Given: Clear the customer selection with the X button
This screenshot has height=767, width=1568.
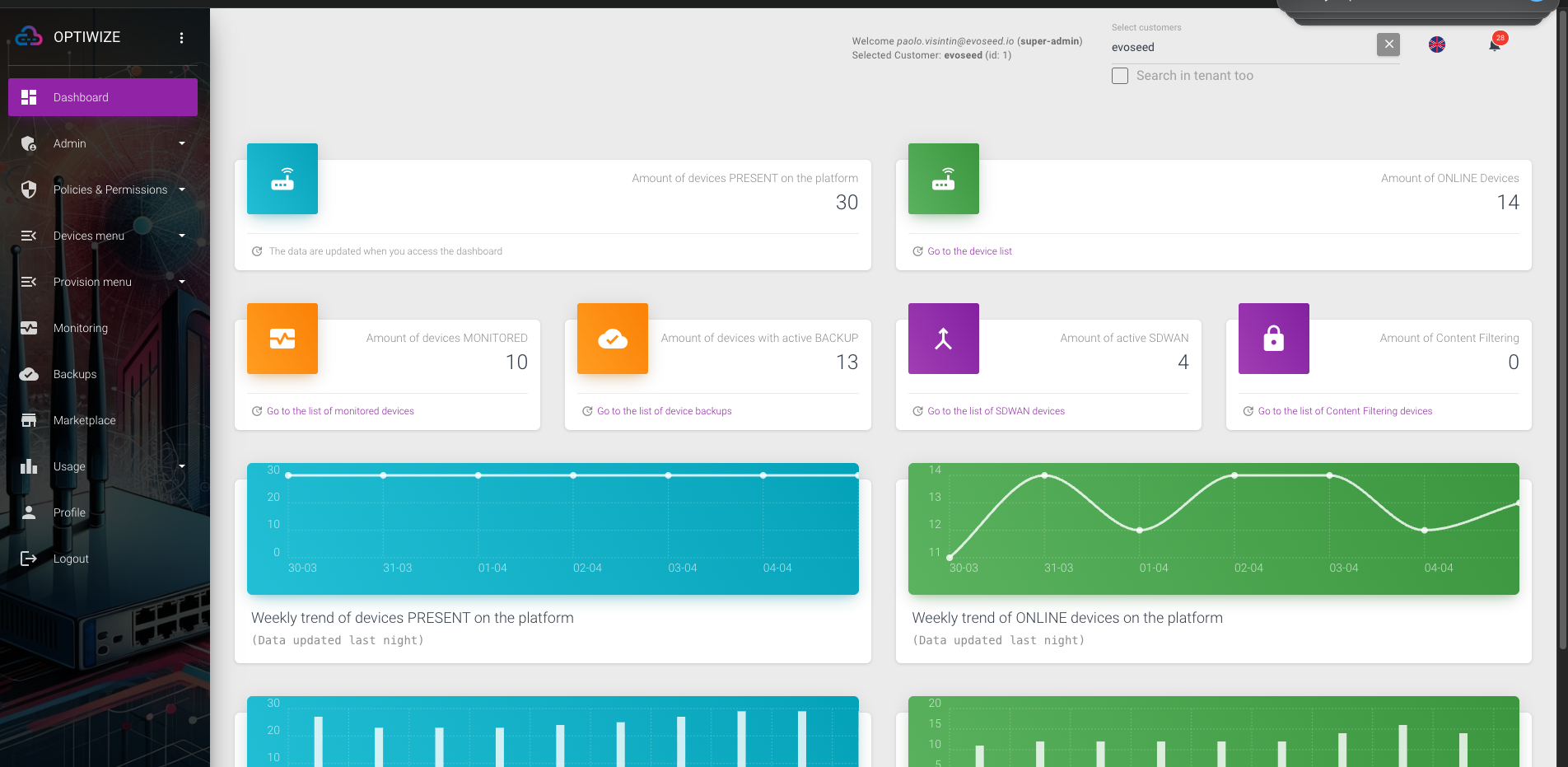Looking at the screenshot, I should tap(1388, 44).
